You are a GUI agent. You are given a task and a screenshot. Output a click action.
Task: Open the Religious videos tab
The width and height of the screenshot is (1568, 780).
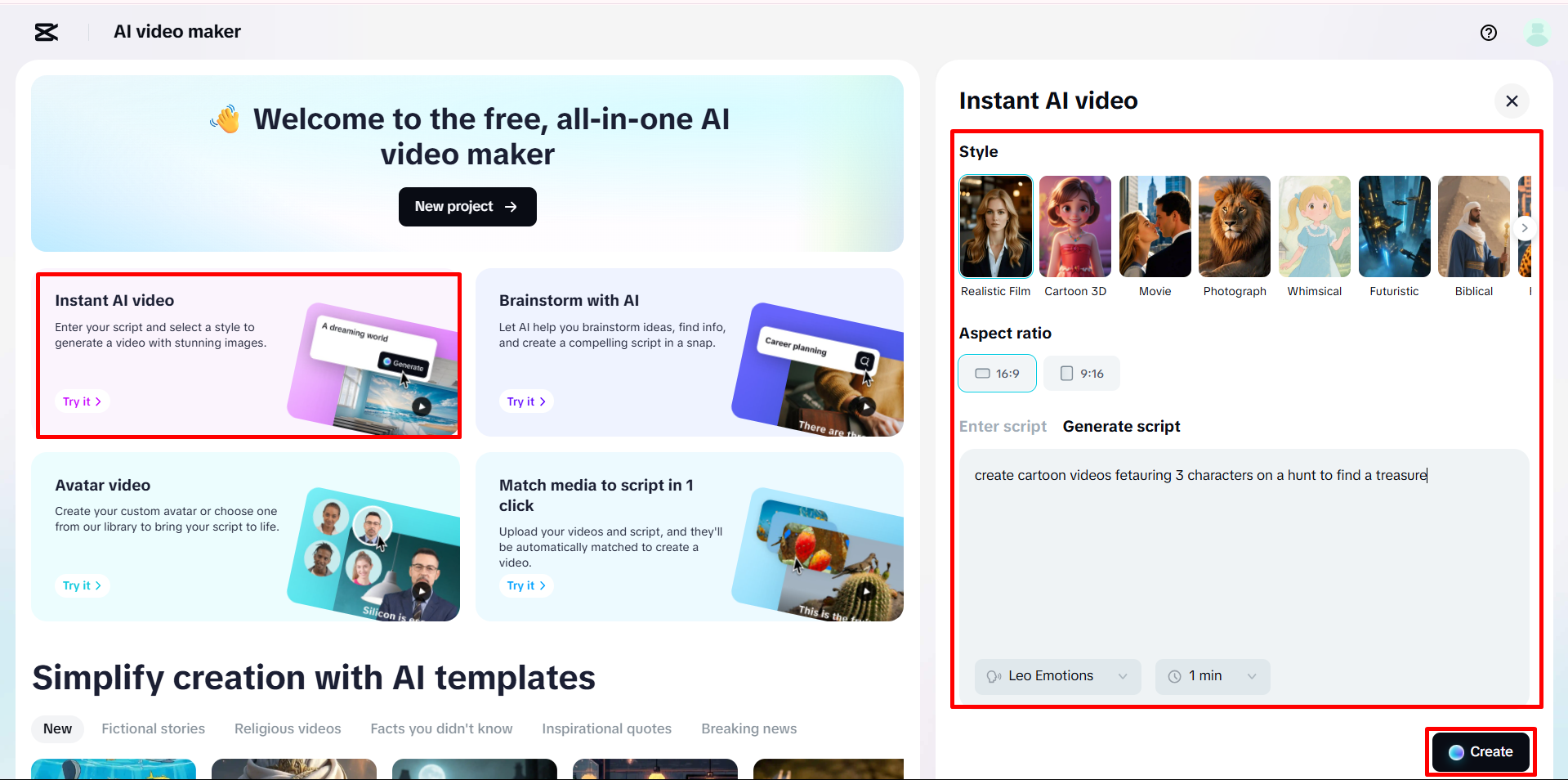(x=288, y=728)
